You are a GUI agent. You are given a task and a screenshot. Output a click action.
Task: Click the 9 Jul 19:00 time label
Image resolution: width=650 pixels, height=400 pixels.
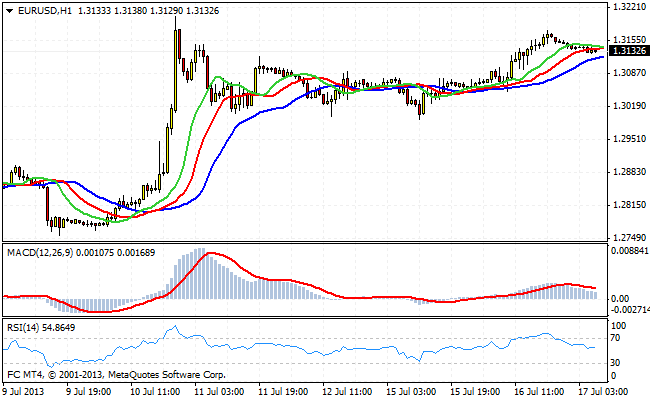pos(88,392)
